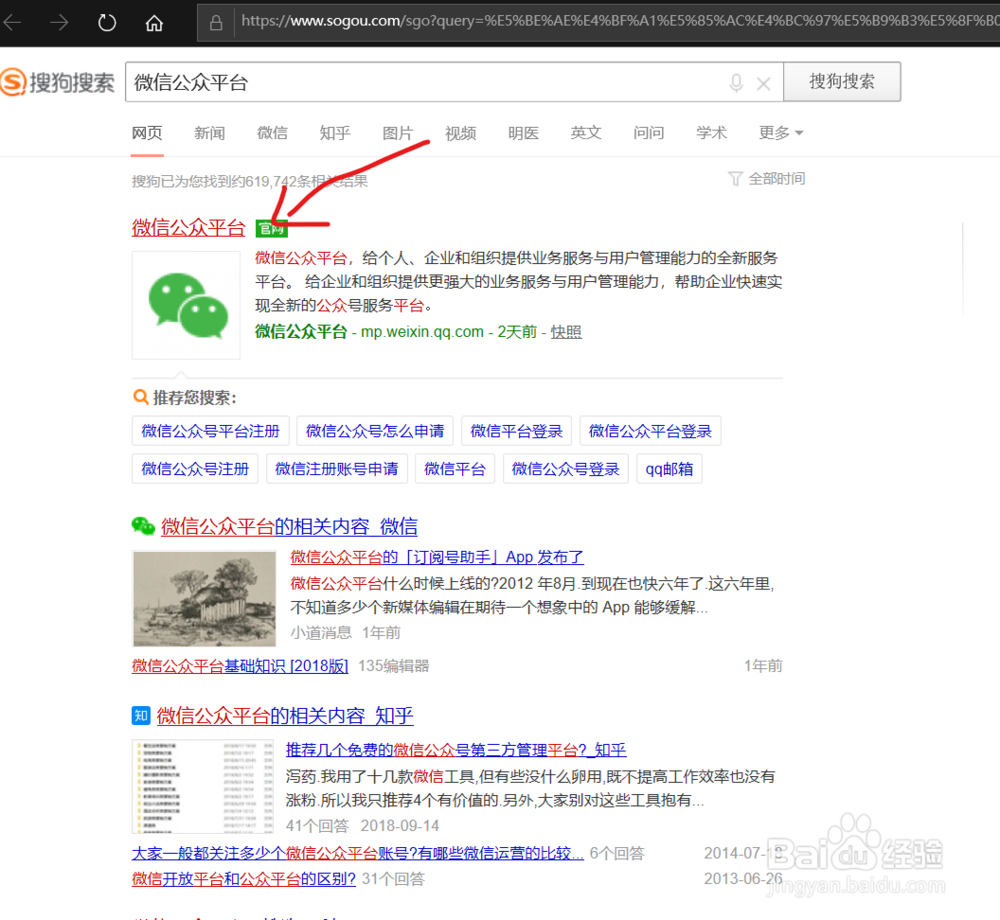Open 微信公众平台的相关内容_知乎 heading
This screenshot has width=1000, height=920.
click(285, 715)
